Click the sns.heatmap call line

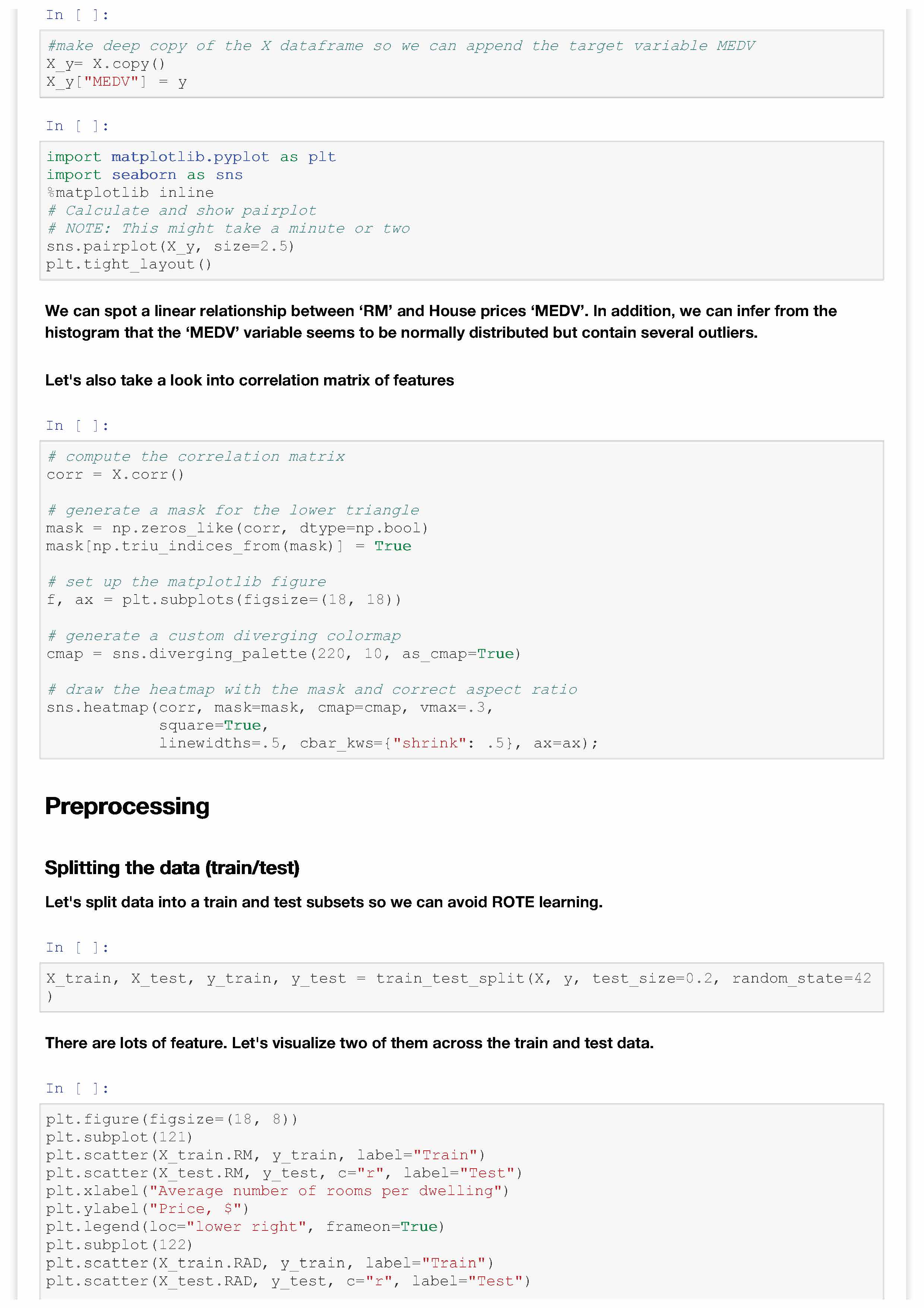269,707
